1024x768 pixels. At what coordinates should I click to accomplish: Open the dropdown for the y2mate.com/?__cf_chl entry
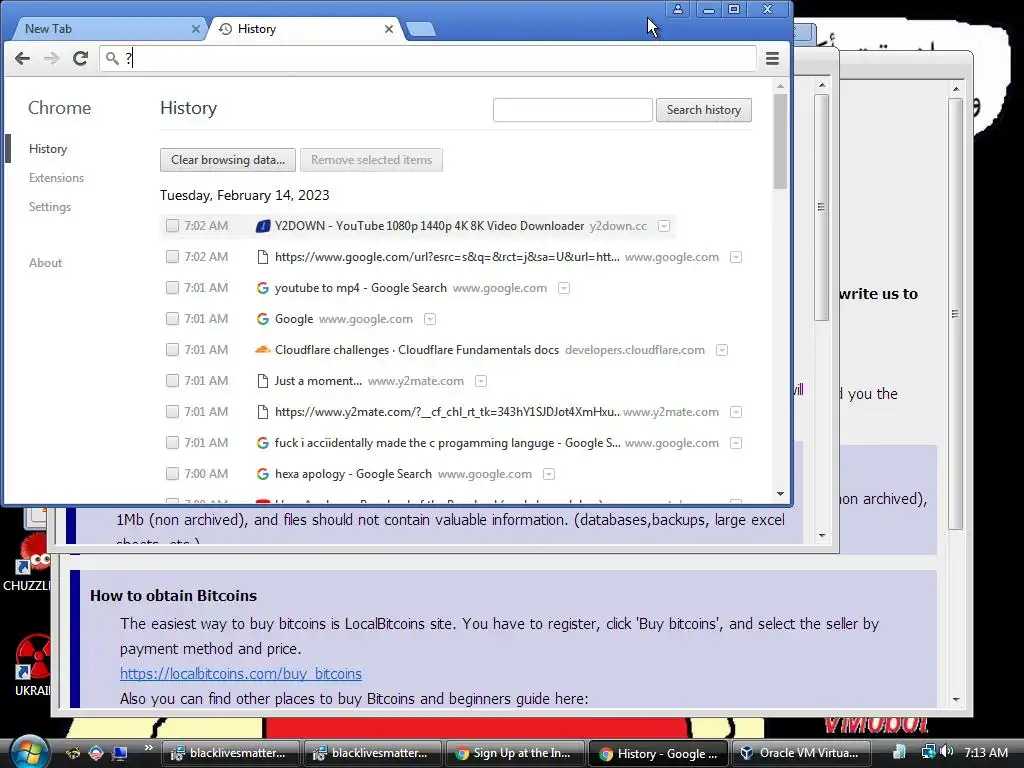pyautogui.click(x=736, y=412)
